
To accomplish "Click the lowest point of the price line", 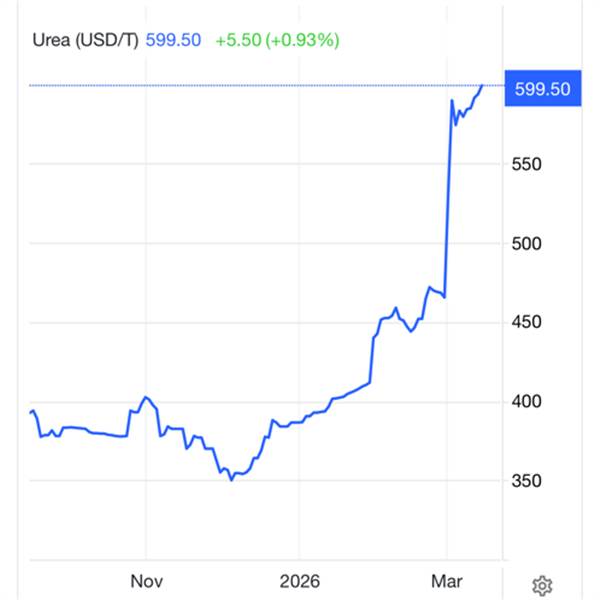I will 231,480.
